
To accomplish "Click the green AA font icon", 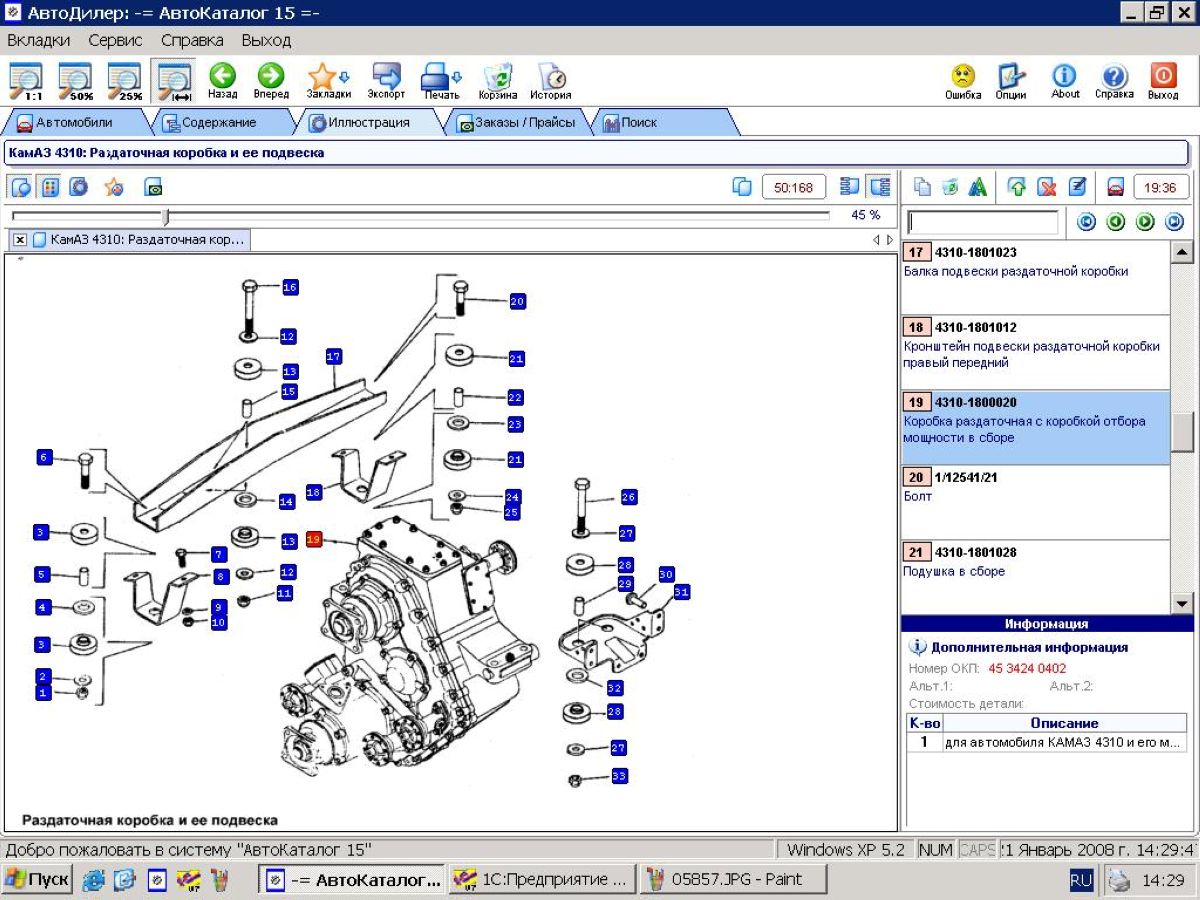I will pyautogui.click(x=978, y=186).
